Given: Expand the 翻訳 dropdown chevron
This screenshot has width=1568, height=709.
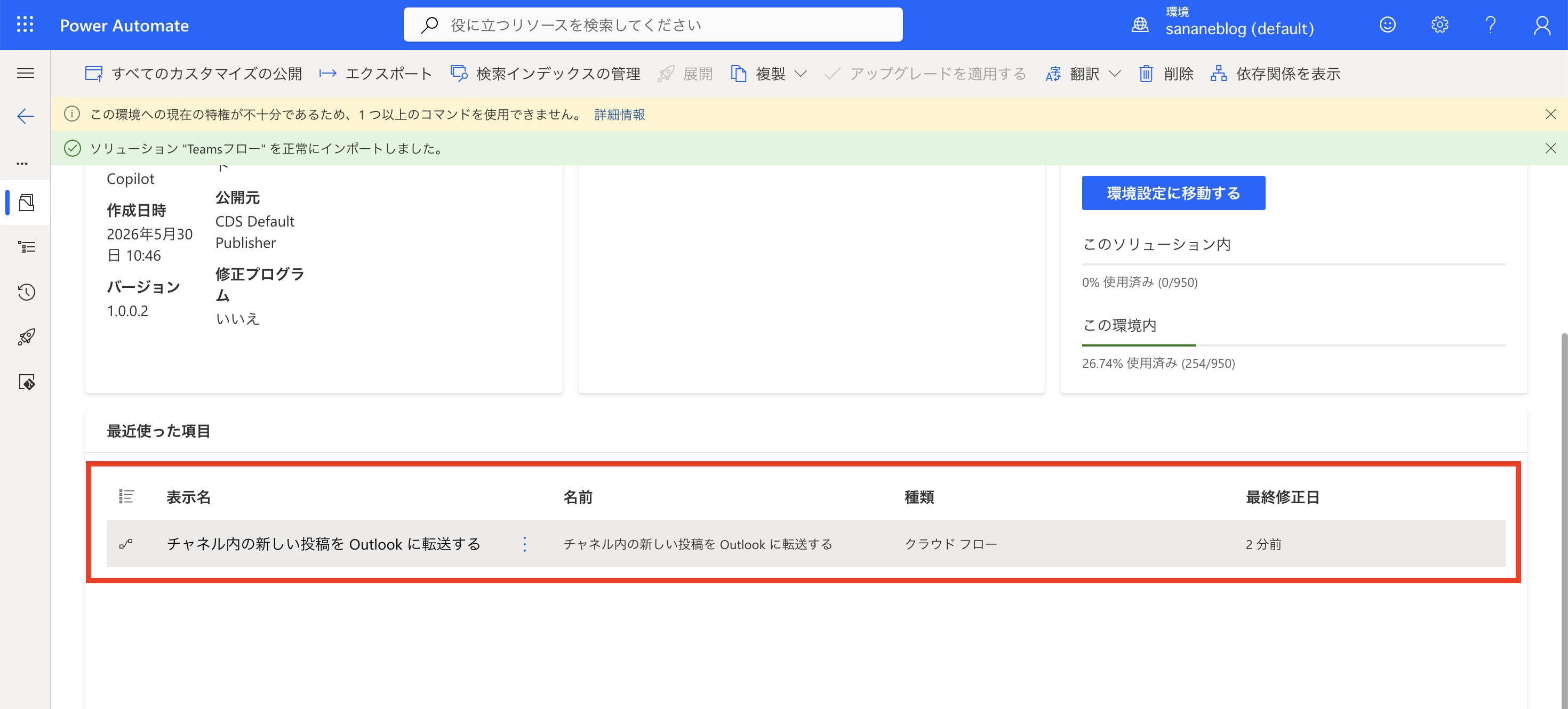Looking at the screenshot, I should pyautogui.click(x=1115, y=74).
